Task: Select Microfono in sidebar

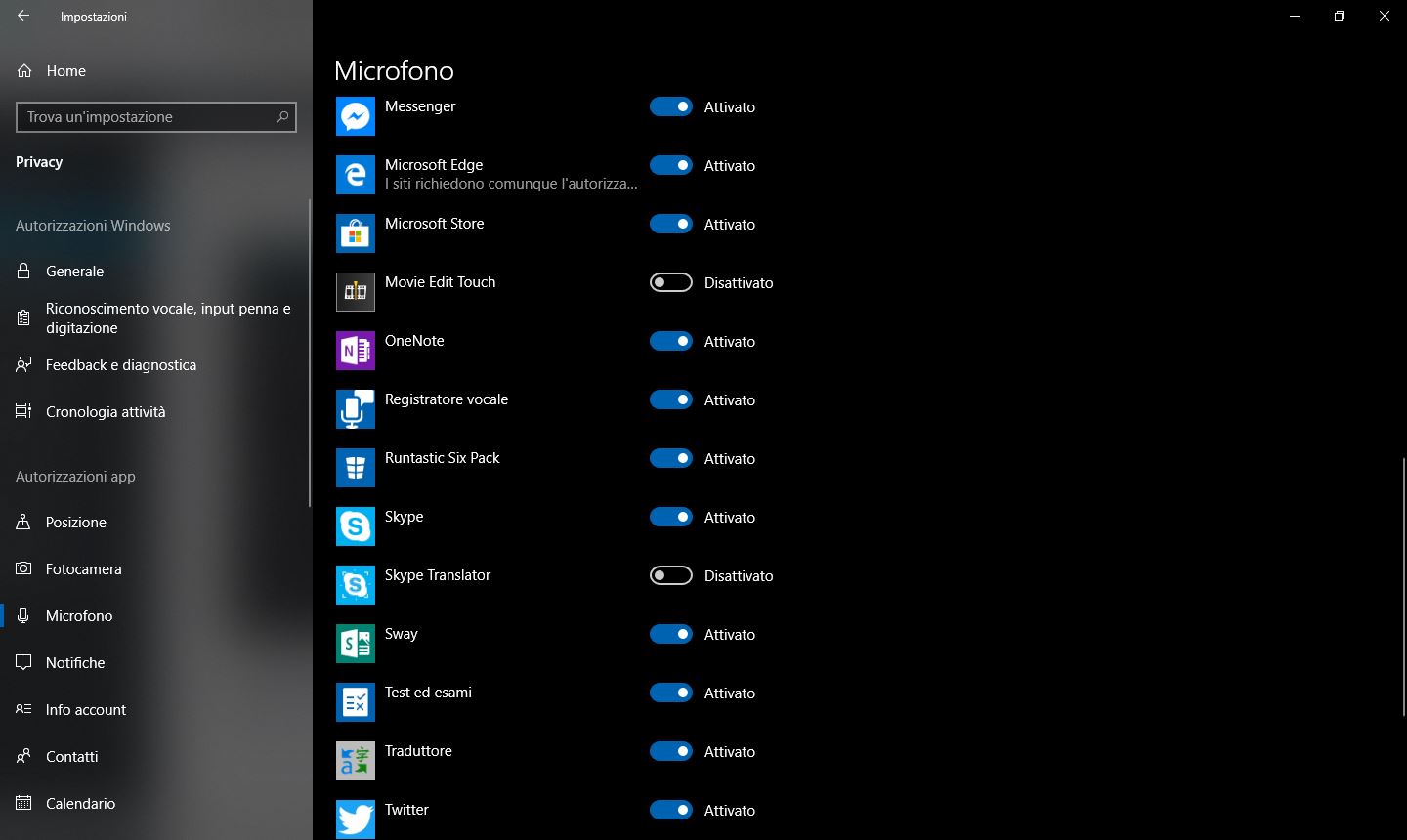Action: pos(156,615)
